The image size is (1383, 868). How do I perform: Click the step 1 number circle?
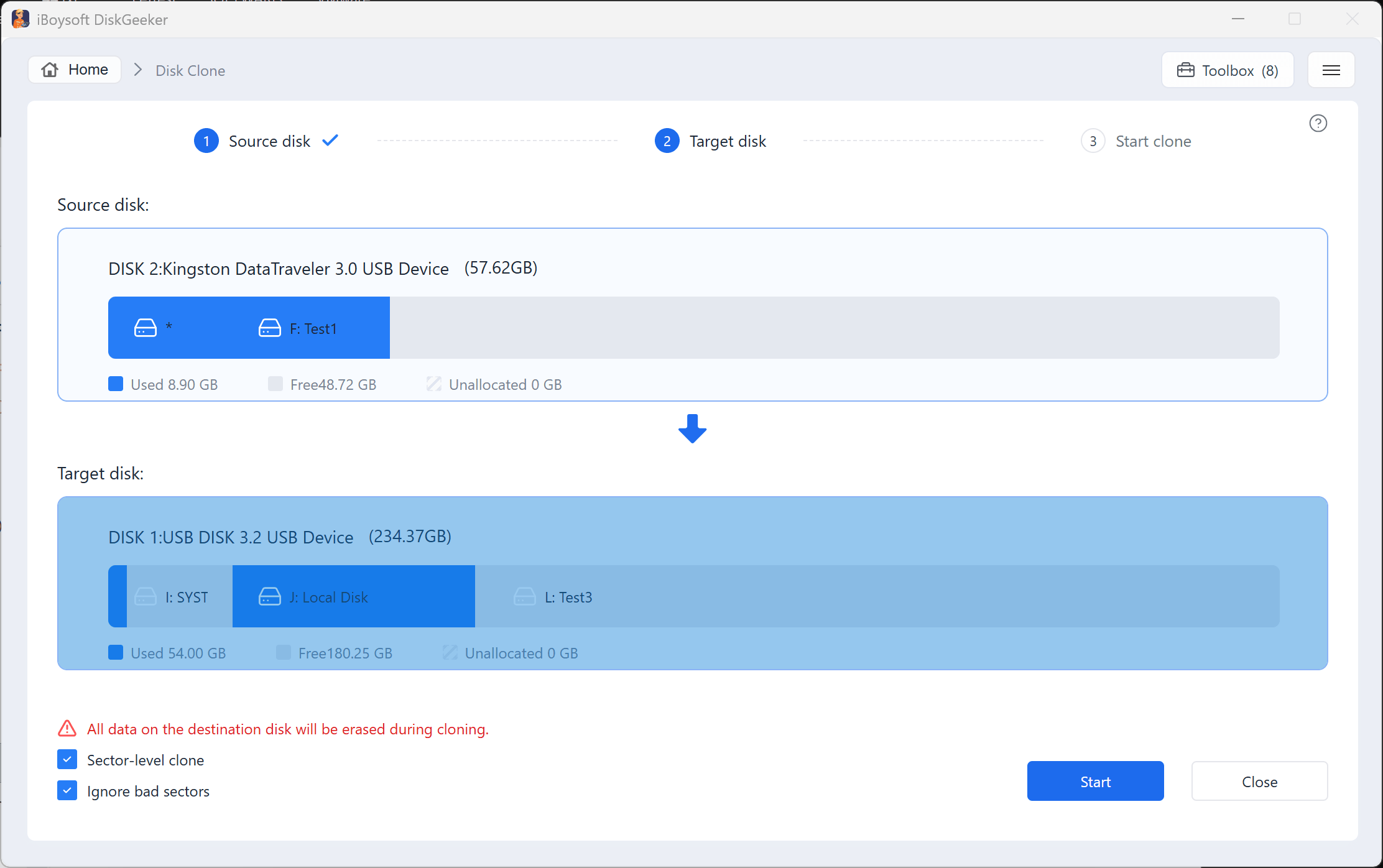(206, 141)
